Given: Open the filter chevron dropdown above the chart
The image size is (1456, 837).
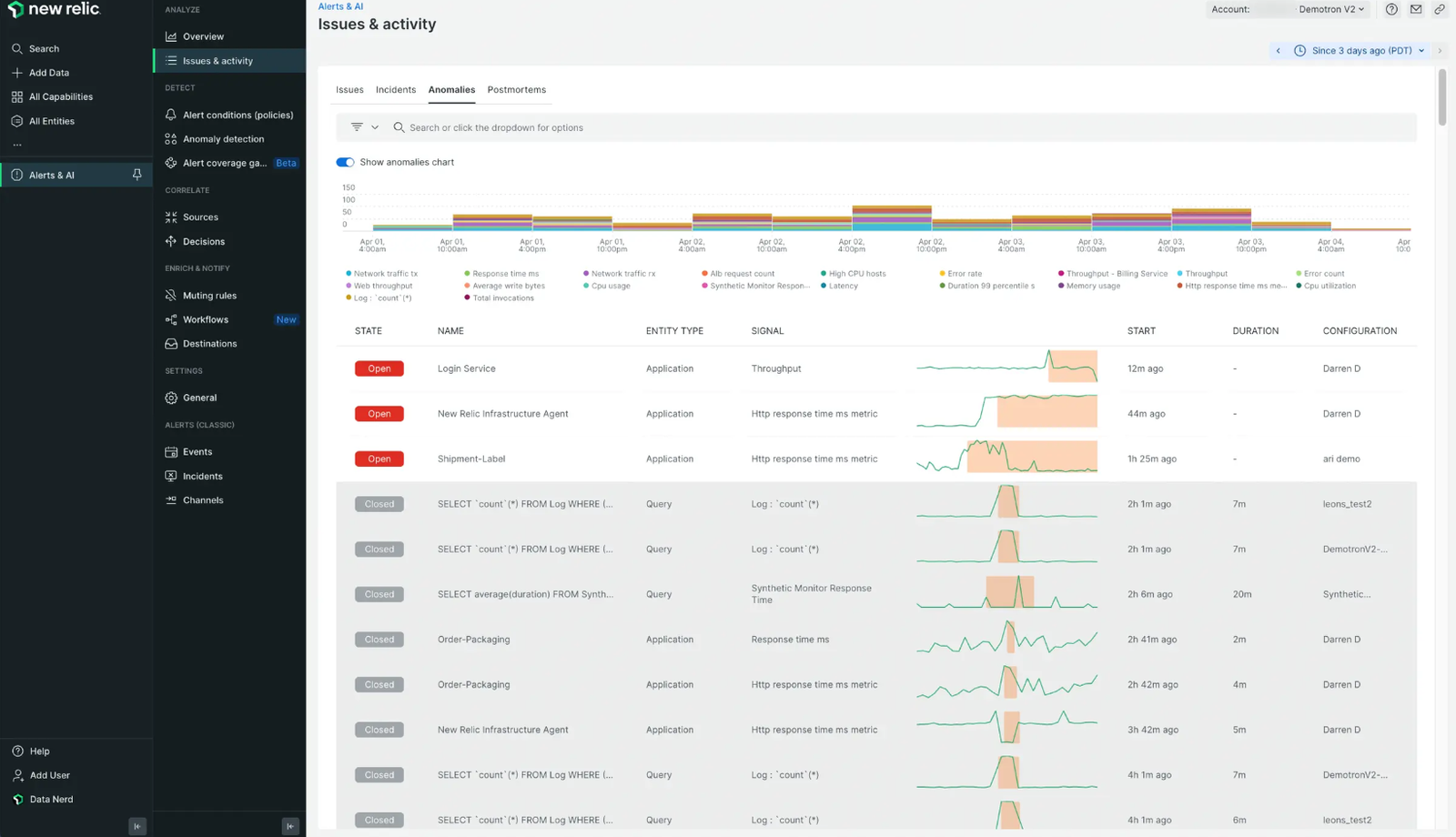Looking at the screenshot, I should coord(376,126).
